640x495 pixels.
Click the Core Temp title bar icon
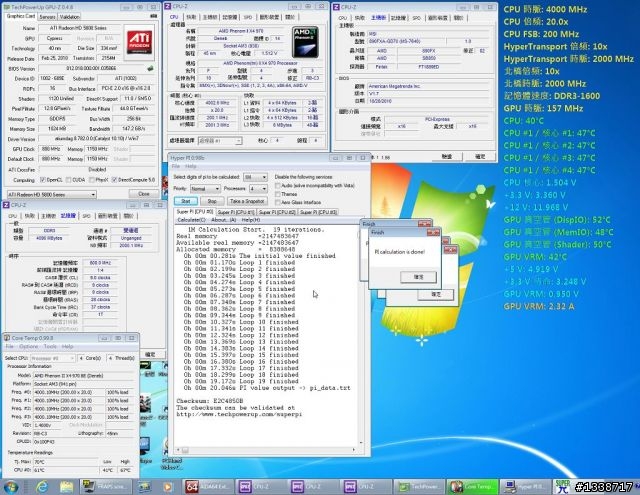7,338
